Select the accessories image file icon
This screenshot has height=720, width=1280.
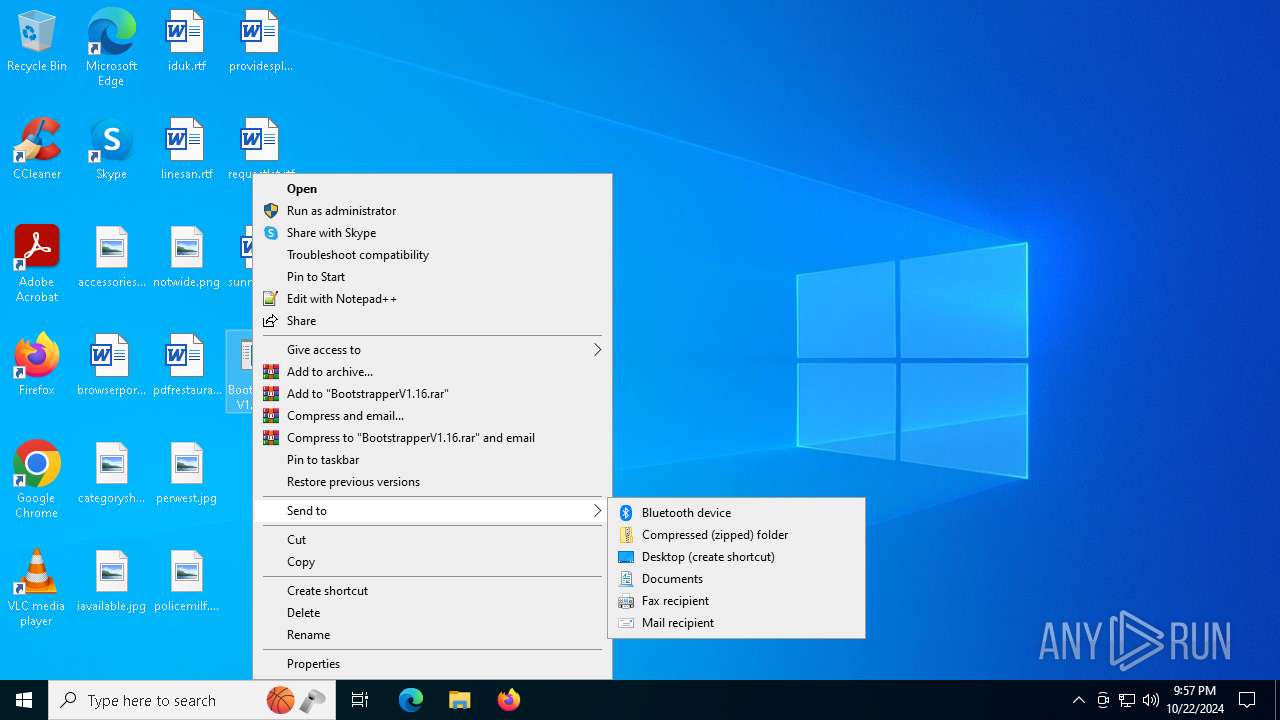(111, 258)
